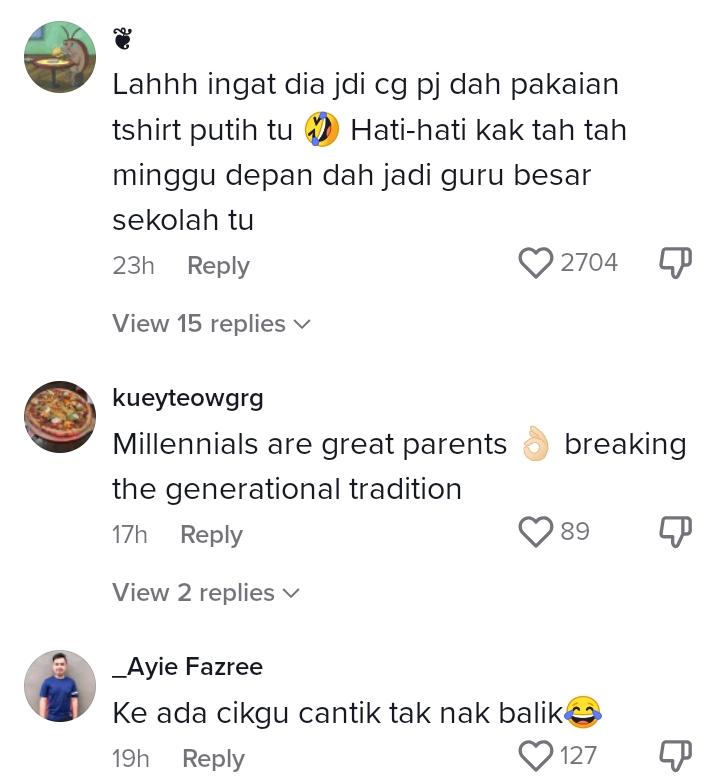Dislike kueyteowgrg's comment
This screenshot has height=782, width=720.
(x=676, y=532)
